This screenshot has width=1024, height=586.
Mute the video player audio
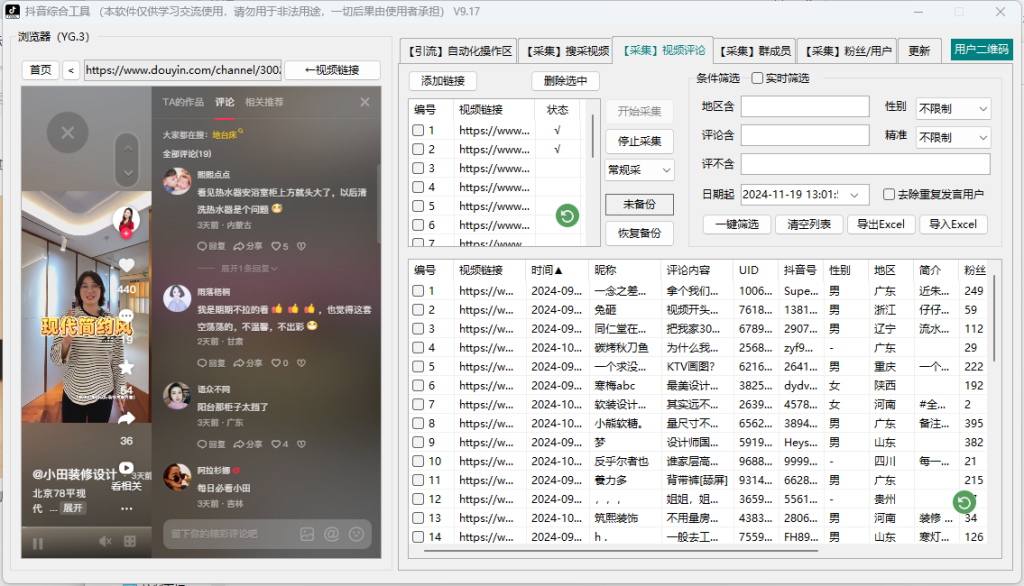[105, 544]
